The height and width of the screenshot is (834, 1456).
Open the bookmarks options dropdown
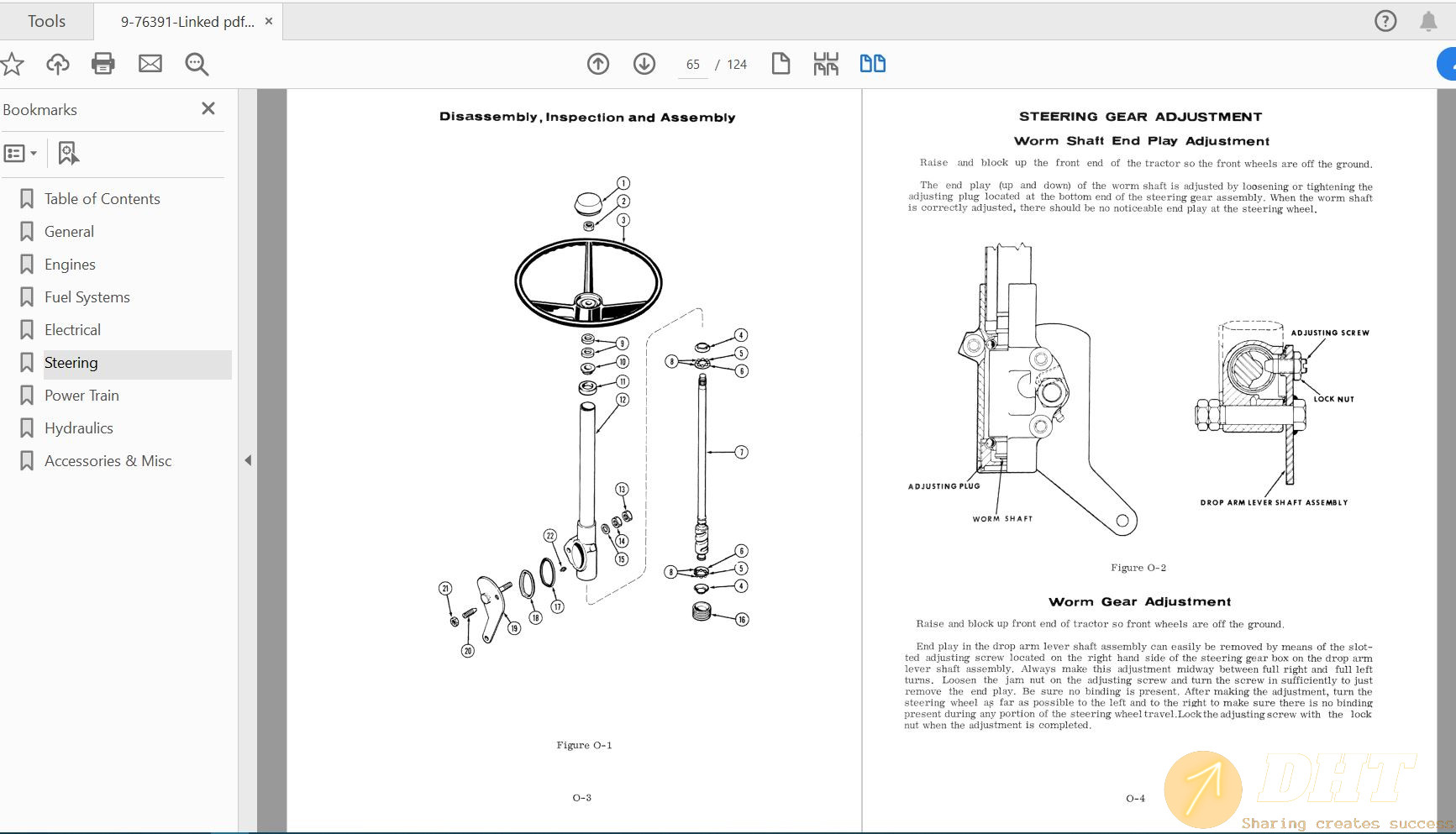click(x=21, y=154)
